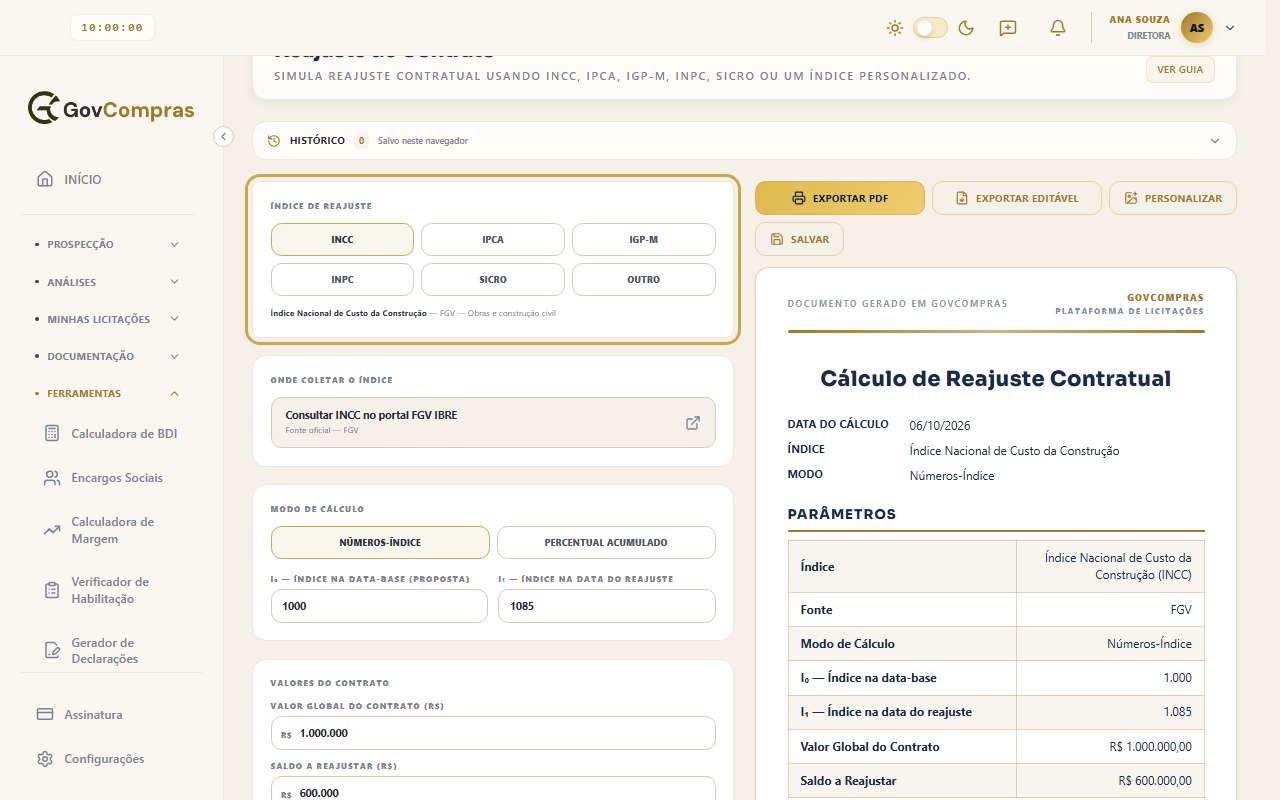Expand the Análises menu section
Image resolution: width=1280 pixels, height=800 pixels.
tap(110, 282)
